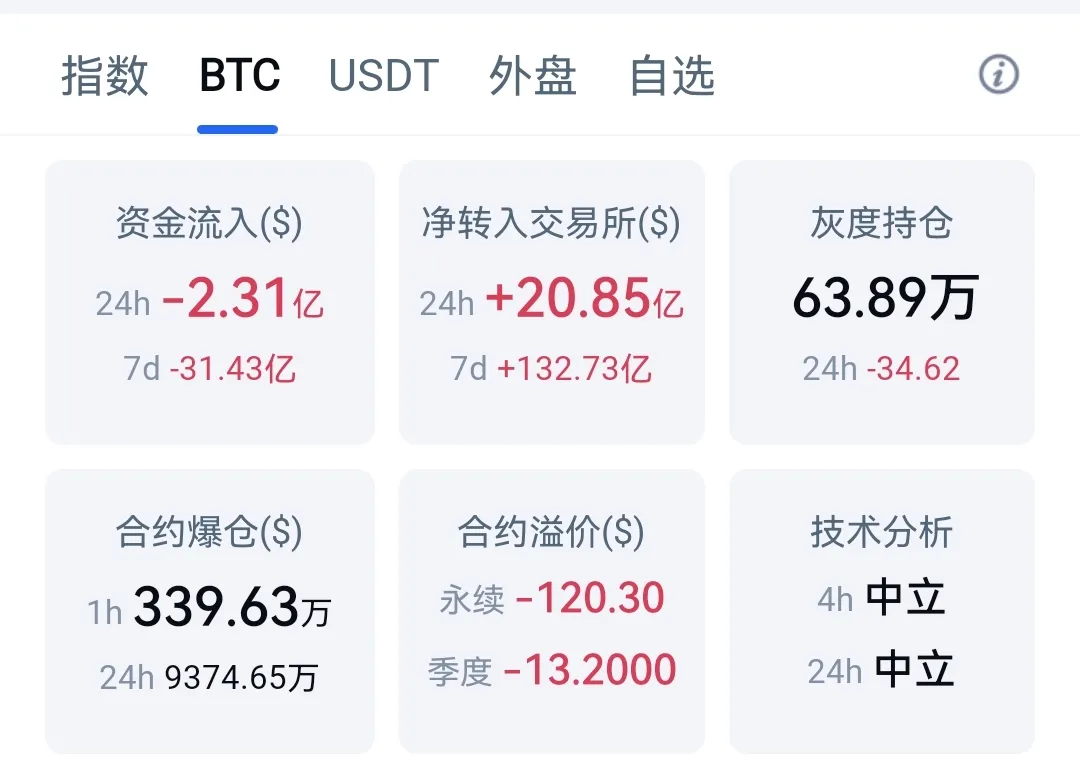Tap the info icon at top right

[999, 74]
